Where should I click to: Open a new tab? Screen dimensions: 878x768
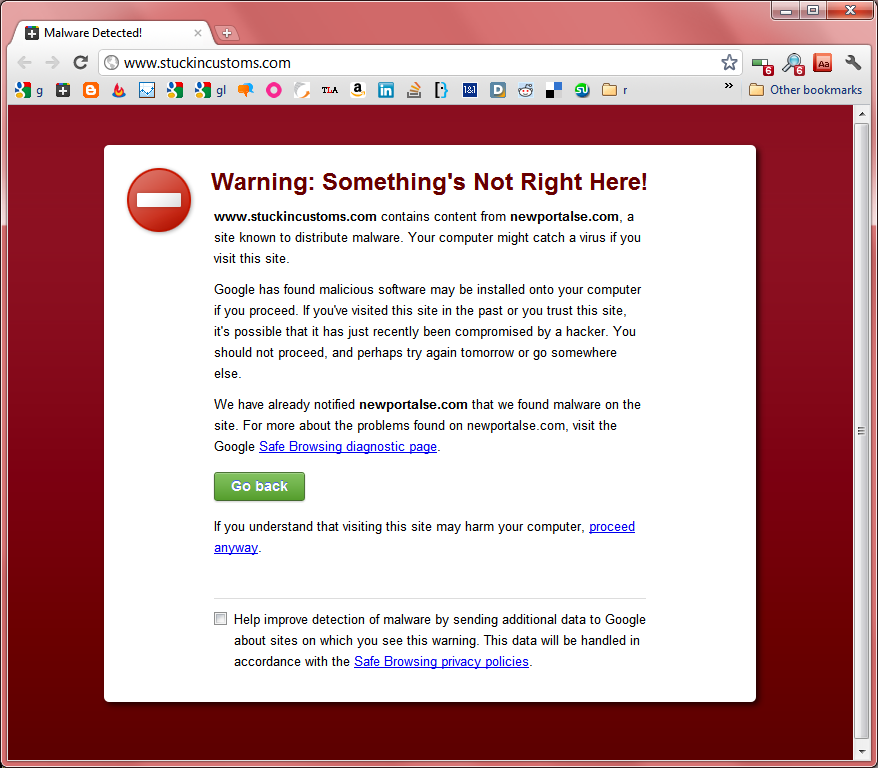coord(227,33)
